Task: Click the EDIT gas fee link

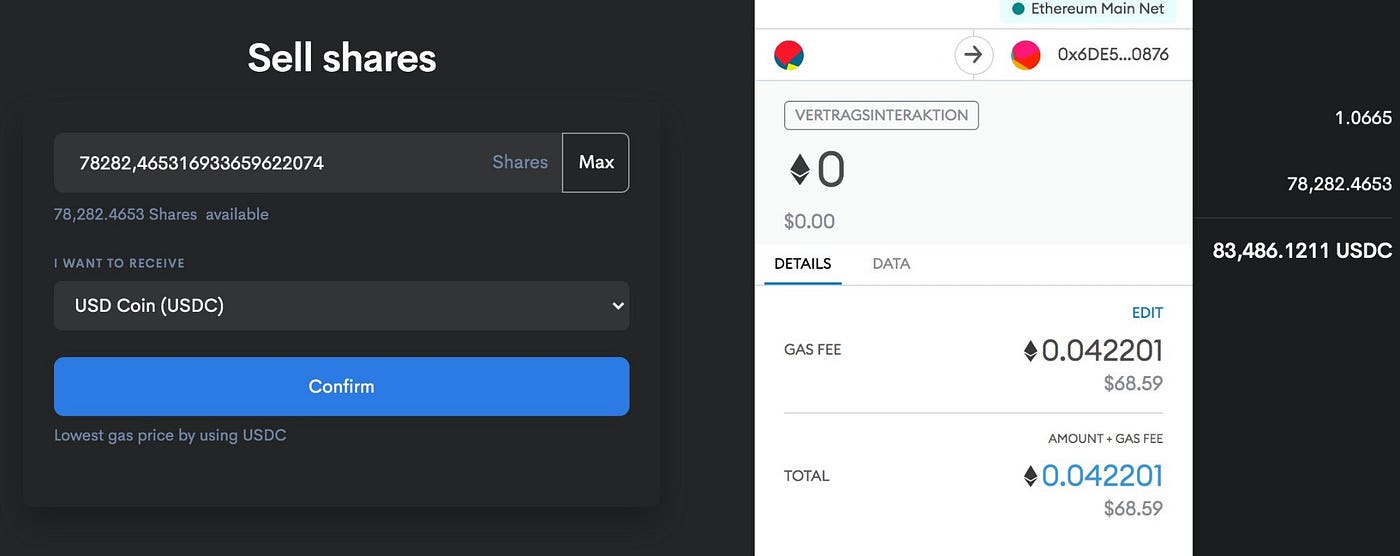Action: pyautogui.click(x=1147, y=313)
